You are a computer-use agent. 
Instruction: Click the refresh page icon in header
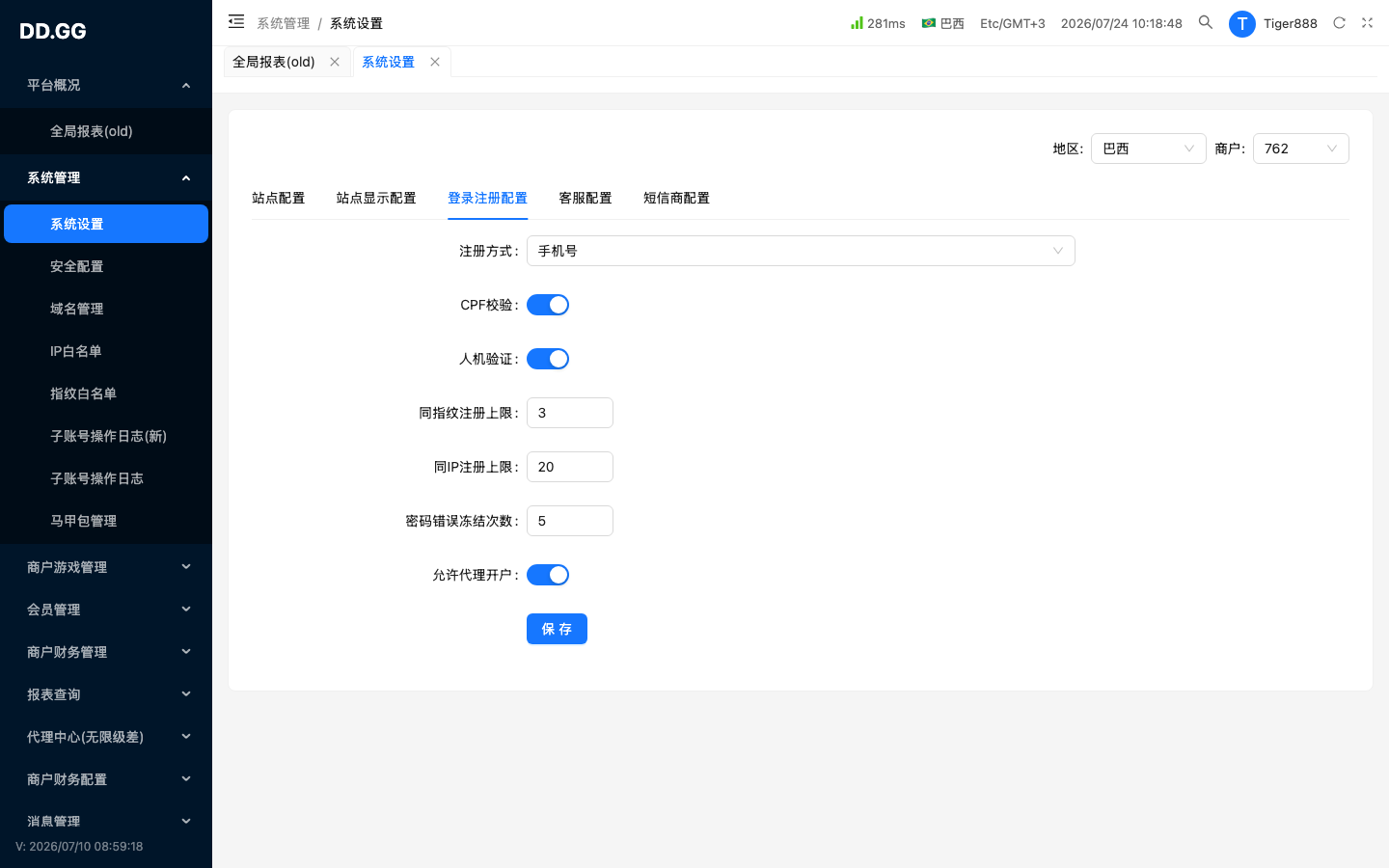pyautogui.click(x=1339, y=23)
